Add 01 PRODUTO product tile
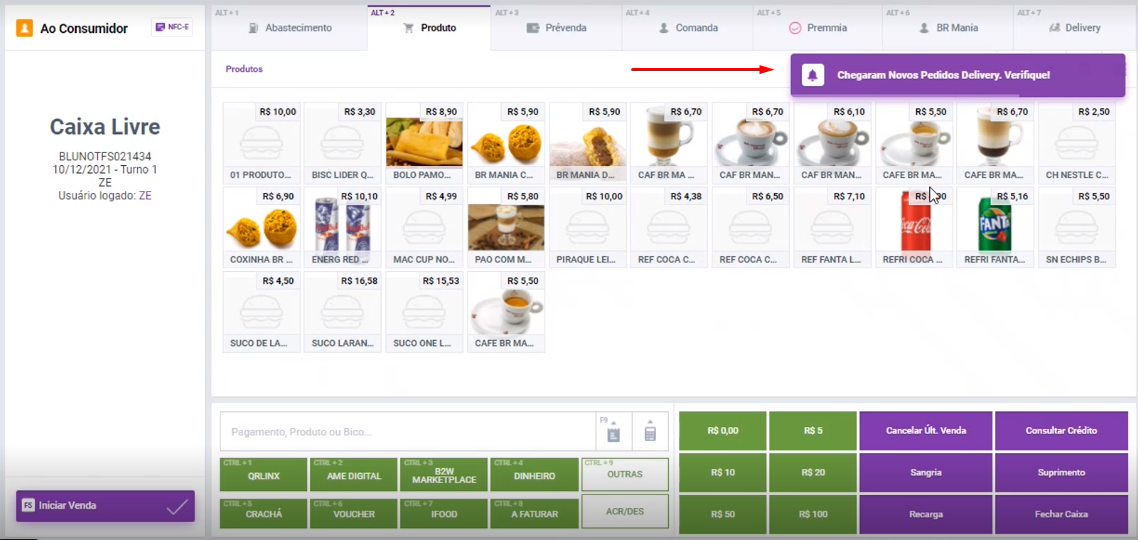The width and height of the screenshot is (1138, 540). pos(261,142)
